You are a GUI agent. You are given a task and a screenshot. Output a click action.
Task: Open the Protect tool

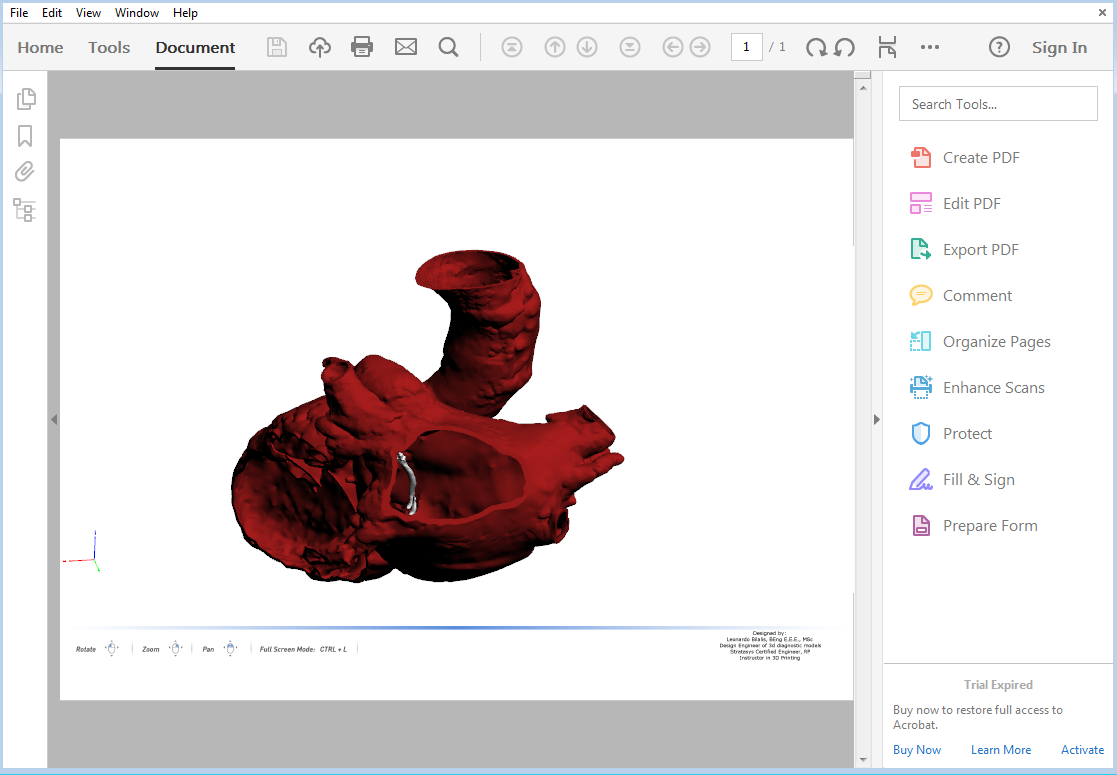pyautogui.click(x=951, y=434)
